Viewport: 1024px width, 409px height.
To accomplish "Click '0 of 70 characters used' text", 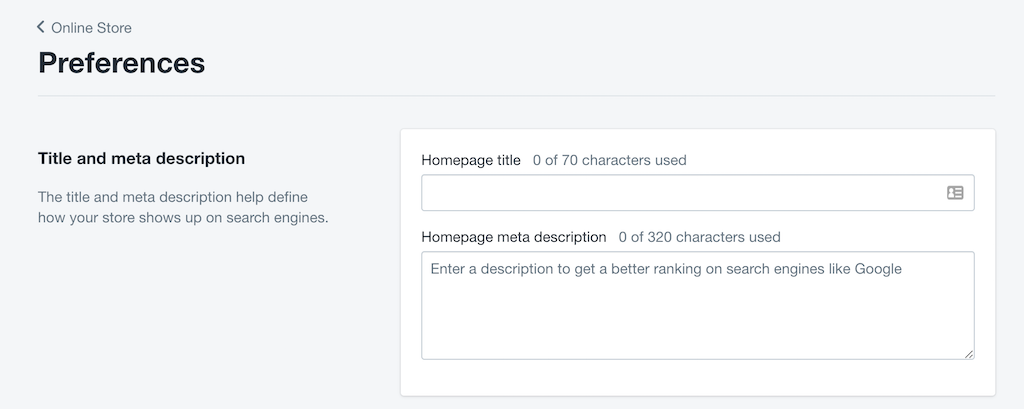I will [x=609, y=160].
